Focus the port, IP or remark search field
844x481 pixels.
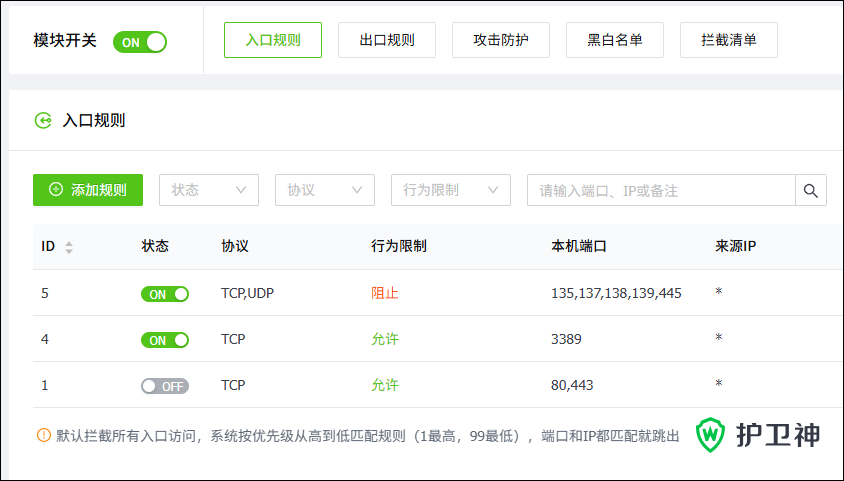[x=661, y=190]
